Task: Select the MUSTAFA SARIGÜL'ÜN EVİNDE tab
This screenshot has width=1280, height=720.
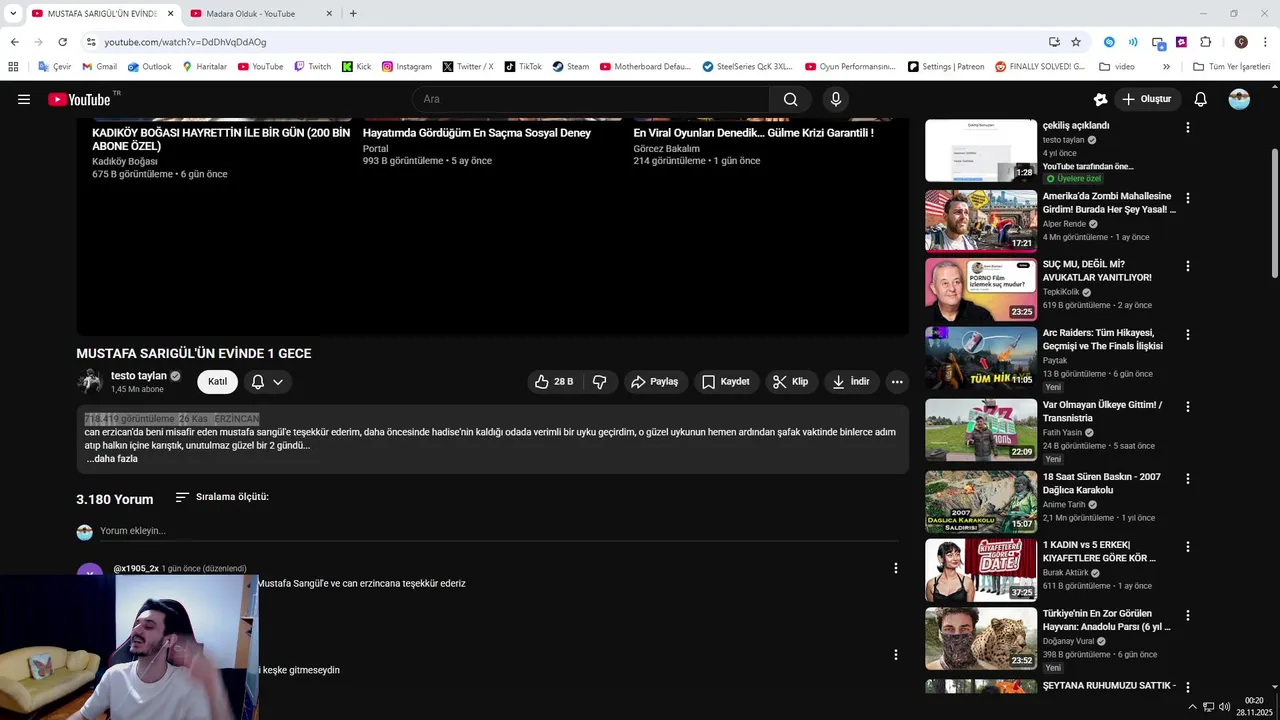Action: coord(102,14)
